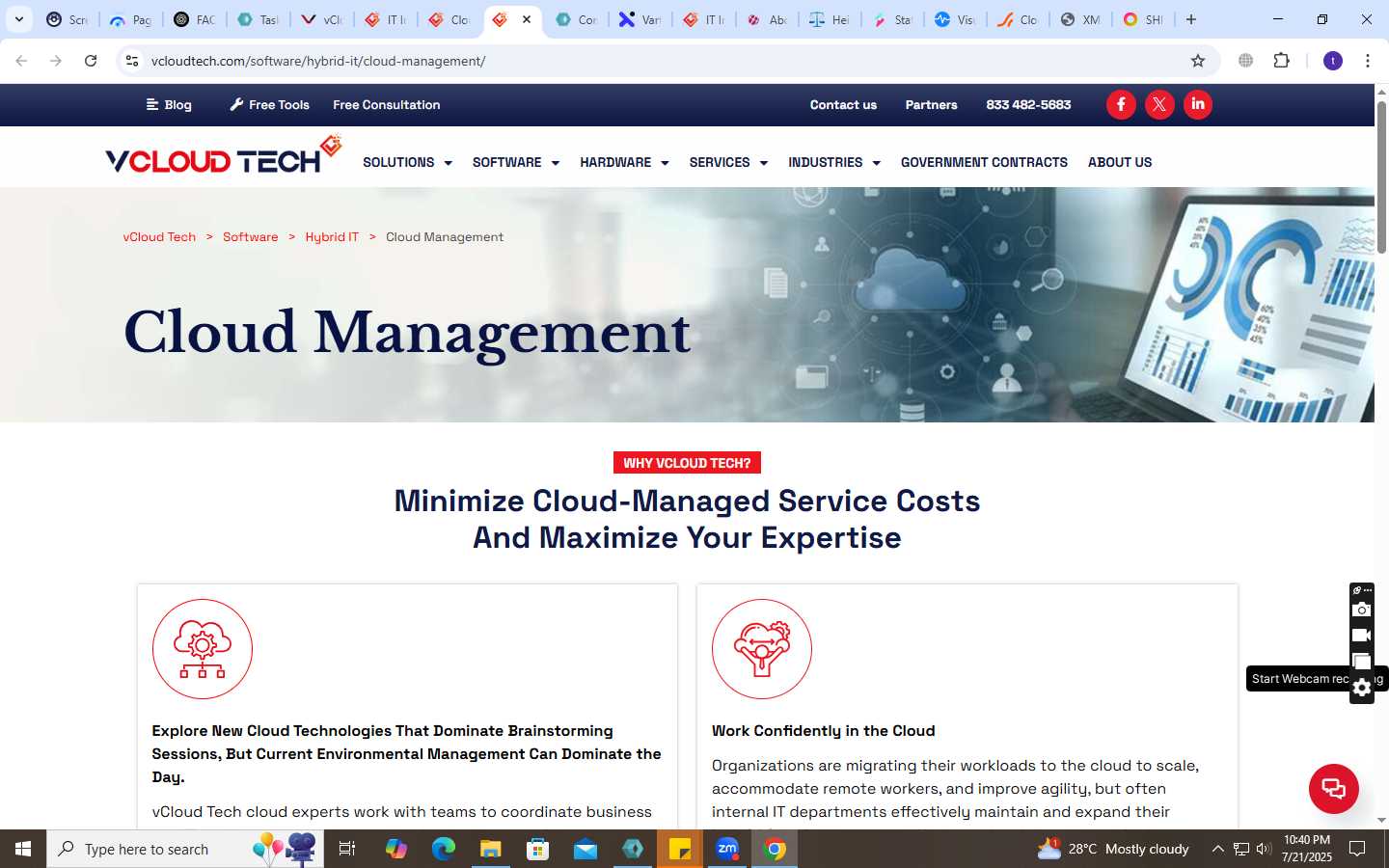The image size is (1389, 868).
Task: Click the page vertical scrollbar thumb
Action: click(x=1381, y=178)
